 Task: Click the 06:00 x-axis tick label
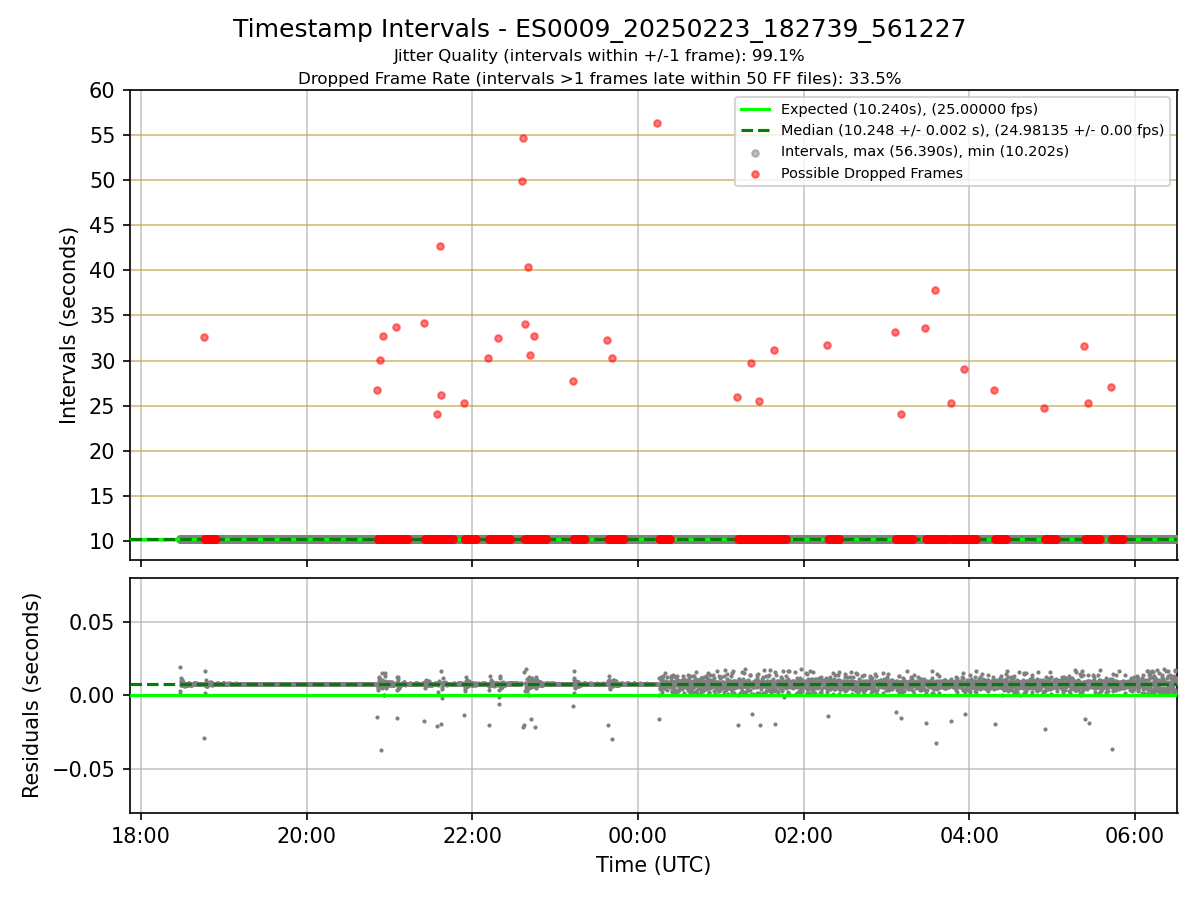tap(1135, 836)
